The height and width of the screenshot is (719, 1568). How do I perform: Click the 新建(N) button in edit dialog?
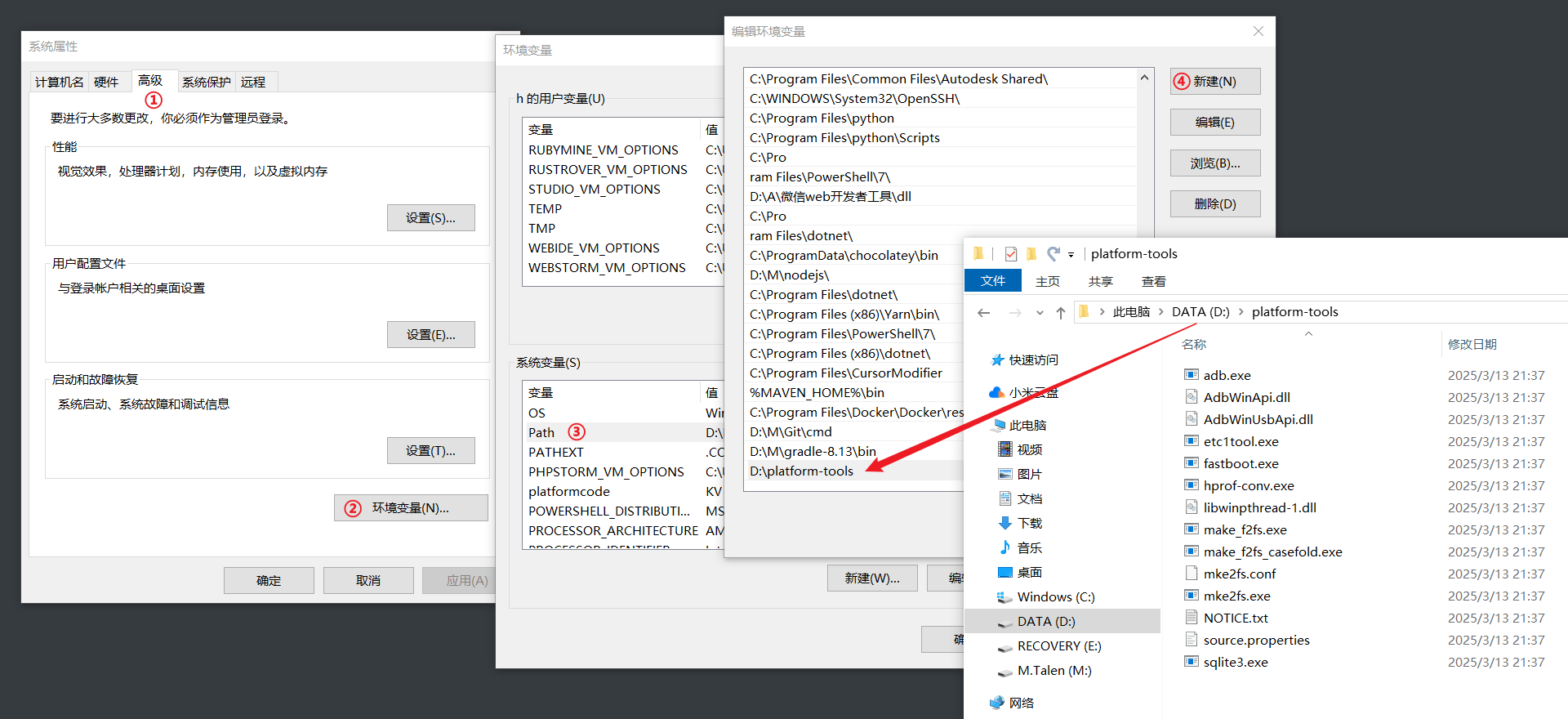[1214, 82]
